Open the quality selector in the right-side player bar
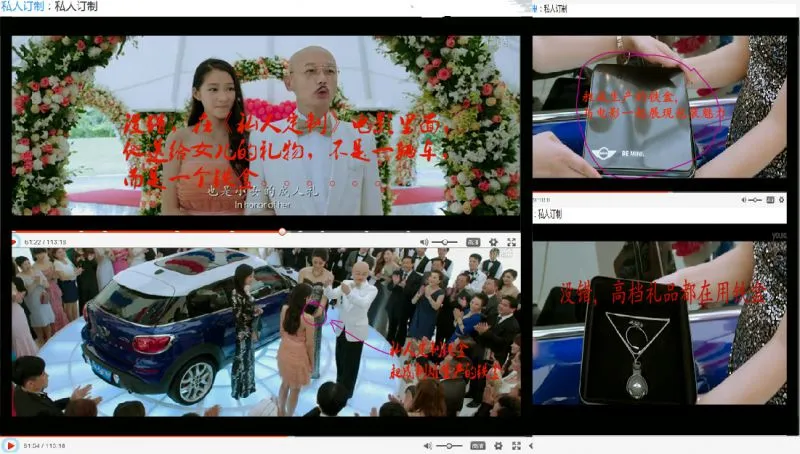 (x=770, y=200)
